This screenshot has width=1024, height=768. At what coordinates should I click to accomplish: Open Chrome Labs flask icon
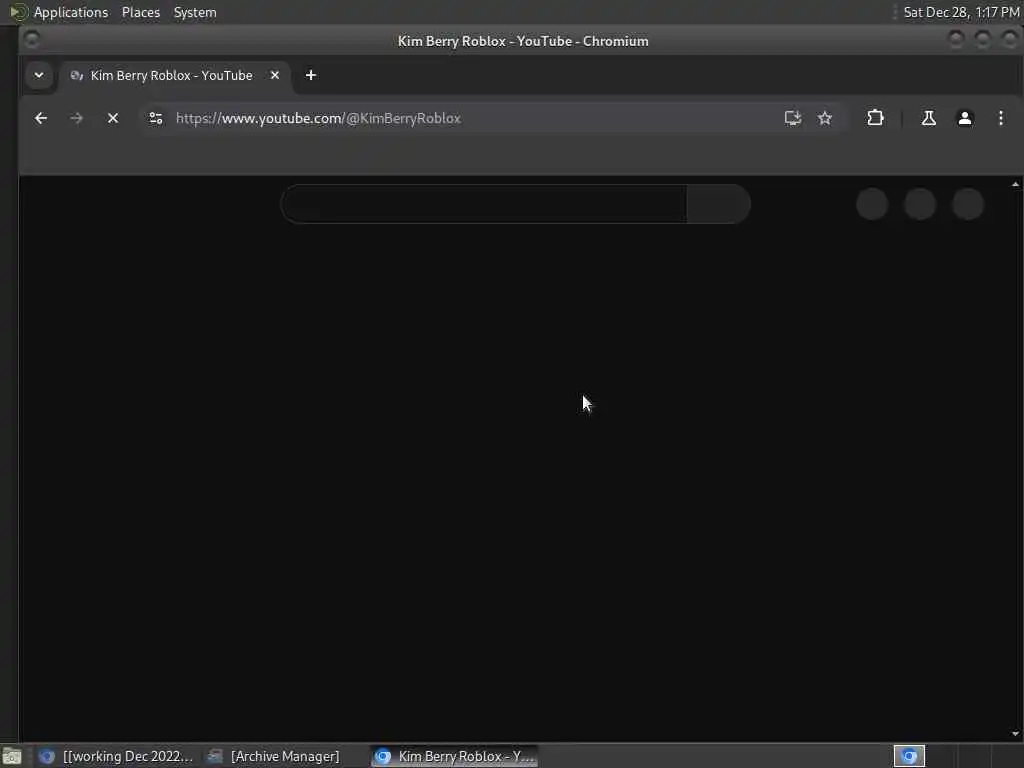[928, 118]
